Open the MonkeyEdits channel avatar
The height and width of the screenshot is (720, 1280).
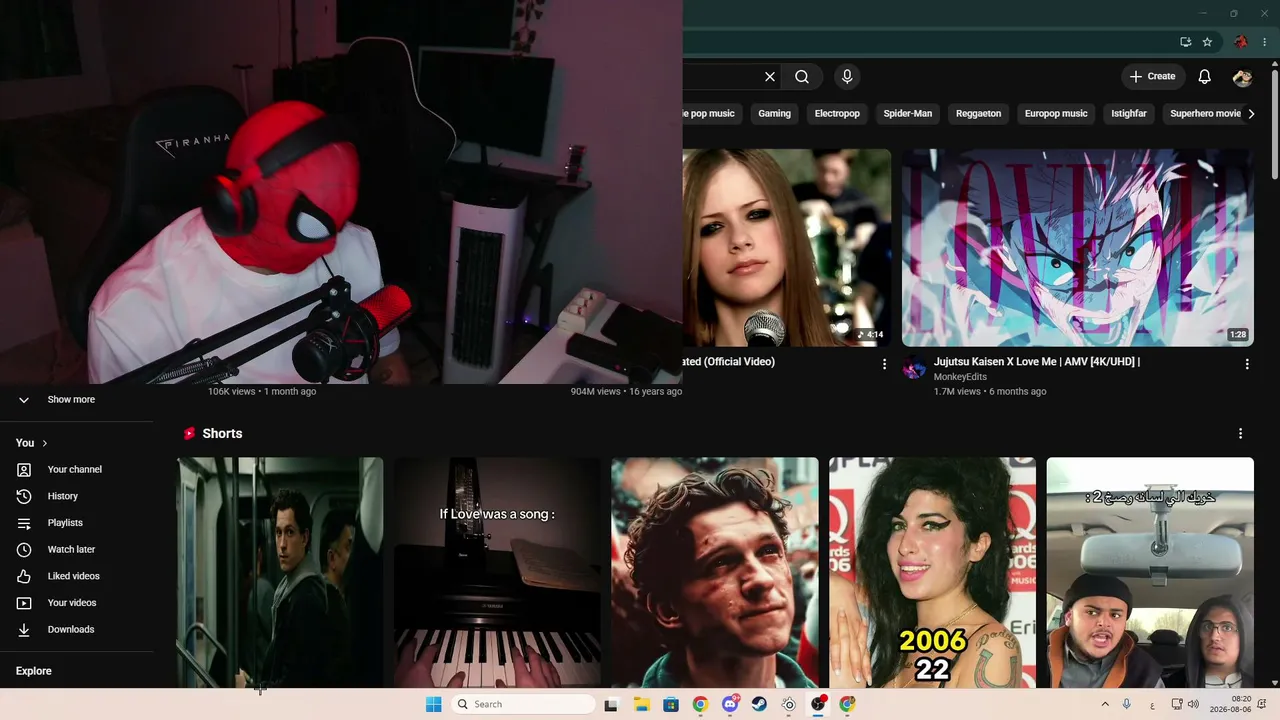click(x=914, y=368)
